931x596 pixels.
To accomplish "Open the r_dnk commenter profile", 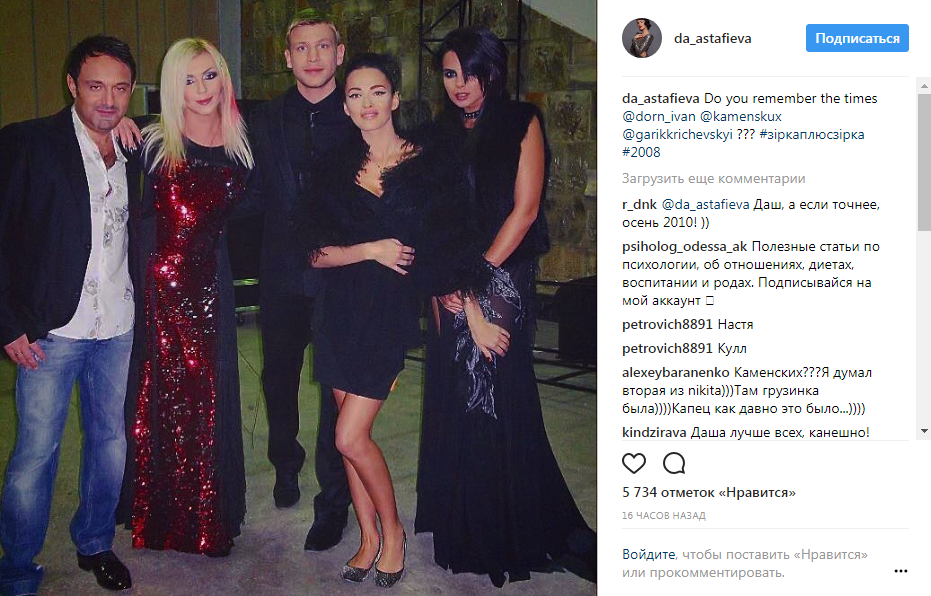I will point(639,205).
